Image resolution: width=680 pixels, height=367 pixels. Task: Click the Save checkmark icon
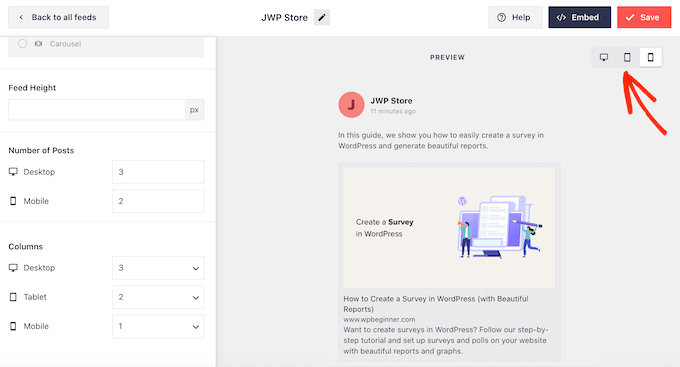pyautogui.click(x=630, y=17)
